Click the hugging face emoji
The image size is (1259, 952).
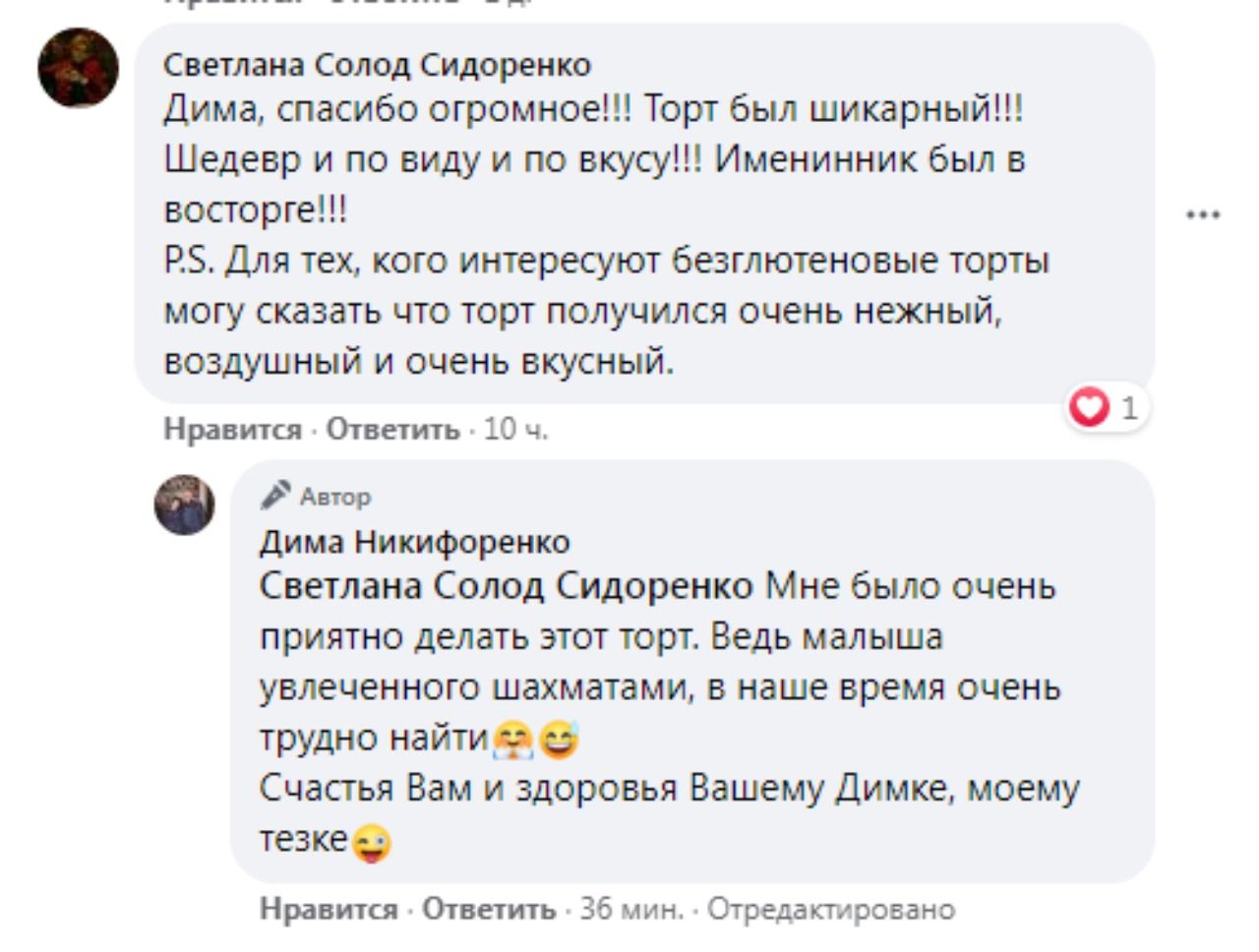[x=512, y=740]
